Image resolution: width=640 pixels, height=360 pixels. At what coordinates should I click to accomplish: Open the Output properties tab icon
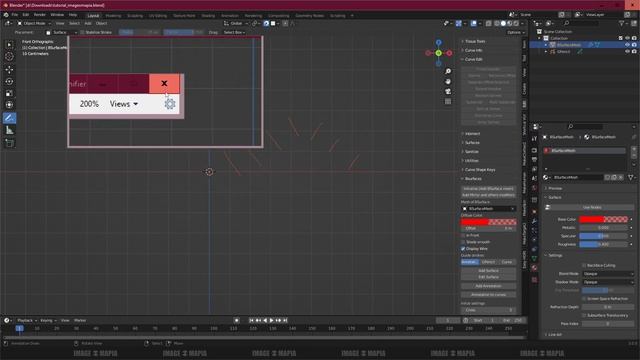tap(534, 159)
